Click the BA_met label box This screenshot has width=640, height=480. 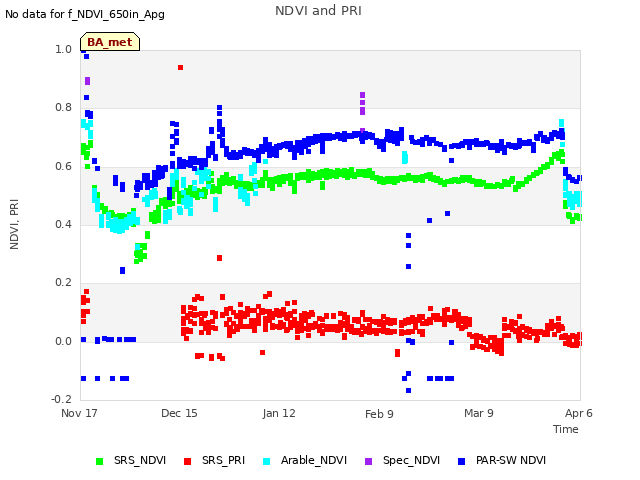point(110,42)
